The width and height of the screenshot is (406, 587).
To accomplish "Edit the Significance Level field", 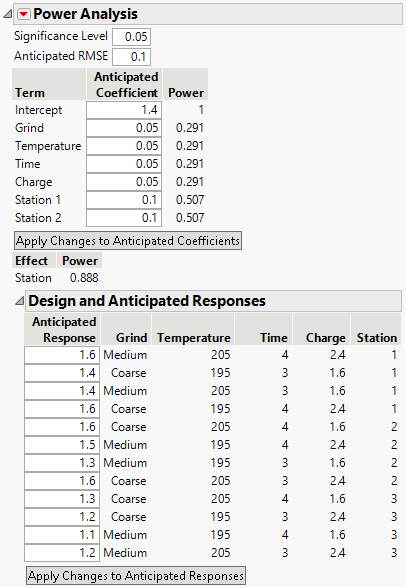I will click(x=131, y=37).
